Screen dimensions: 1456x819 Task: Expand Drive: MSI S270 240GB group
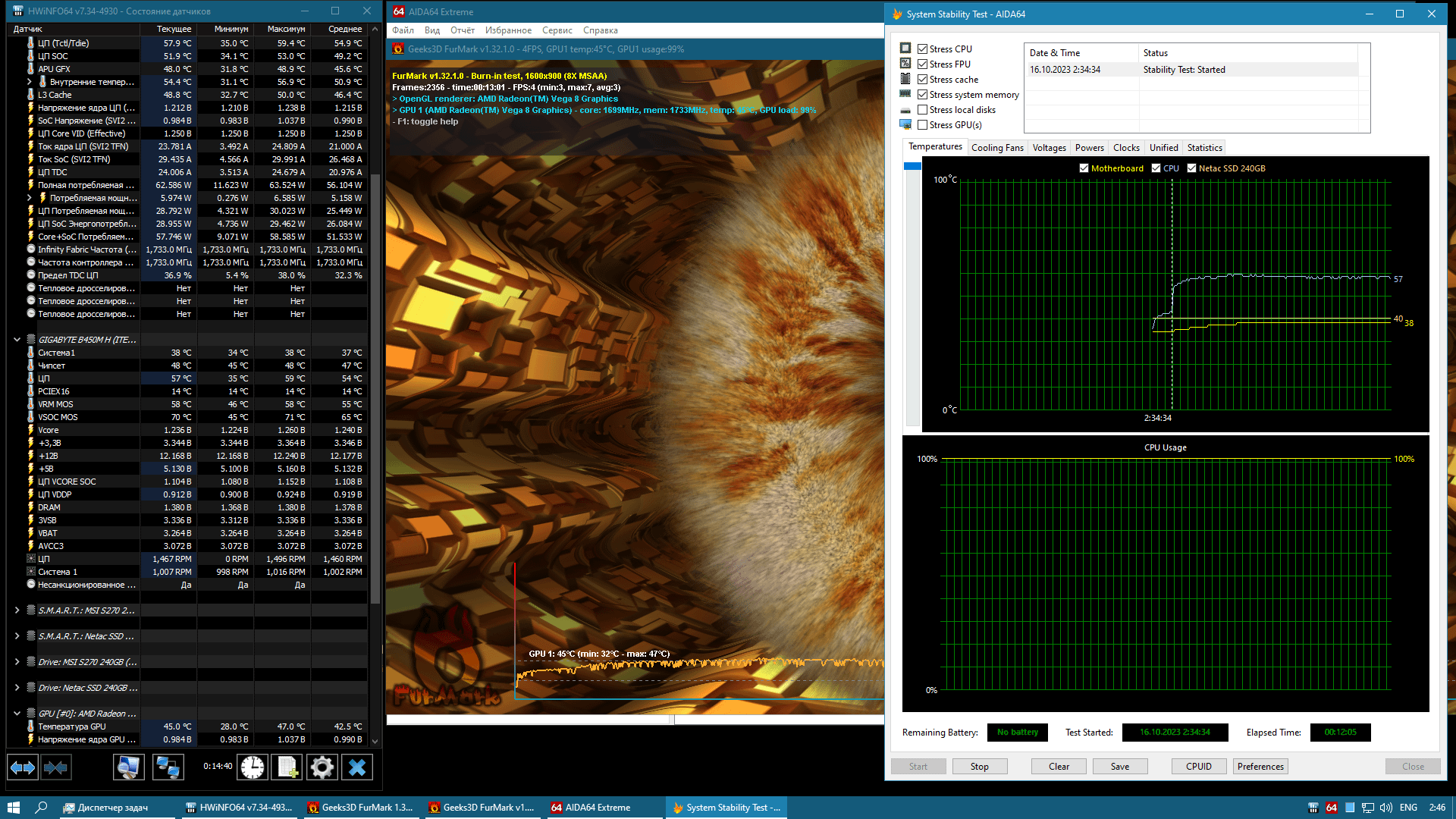click(x=17, y=662)
